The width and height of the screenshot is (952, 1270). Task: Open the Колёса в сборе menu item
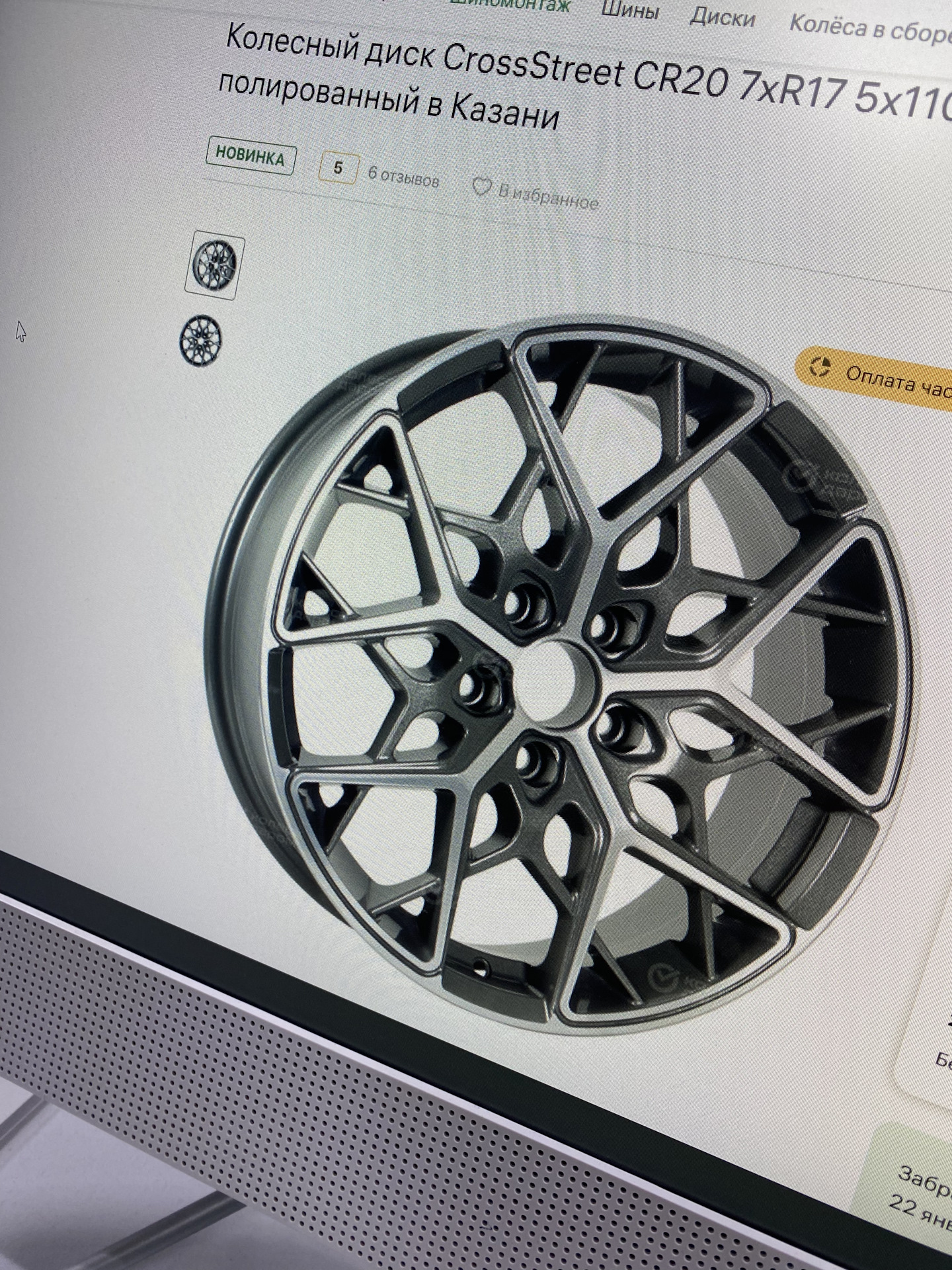[871, 28]
